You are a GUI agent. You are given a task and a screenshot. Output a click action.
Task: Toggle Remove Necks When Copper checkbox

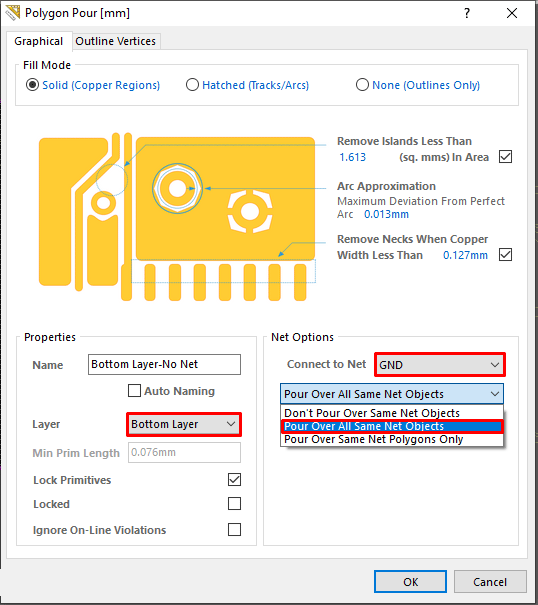coord(505,255)
